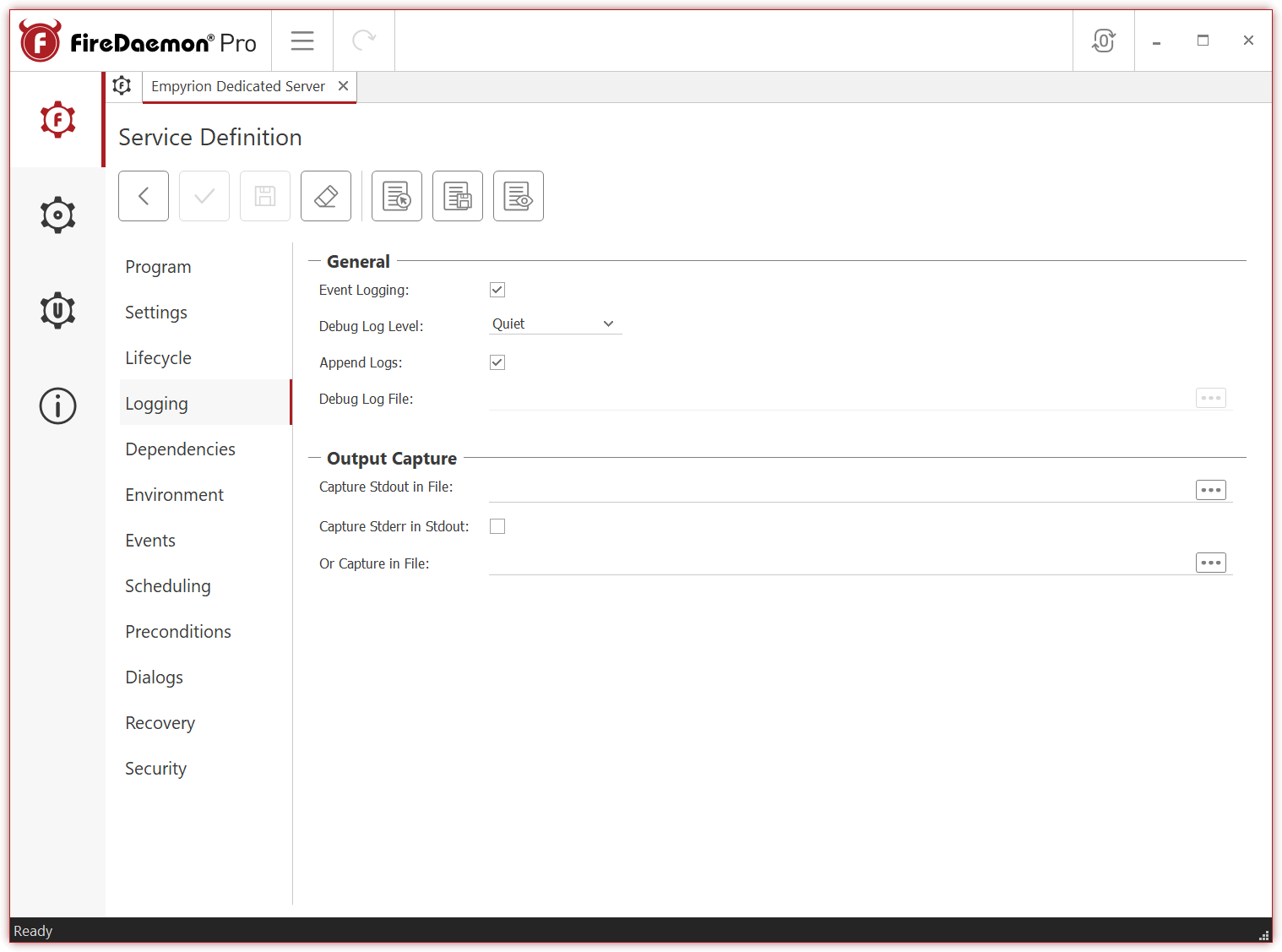Click the session zero switch icon
1282x952 pixels.
coord(1103,41)
